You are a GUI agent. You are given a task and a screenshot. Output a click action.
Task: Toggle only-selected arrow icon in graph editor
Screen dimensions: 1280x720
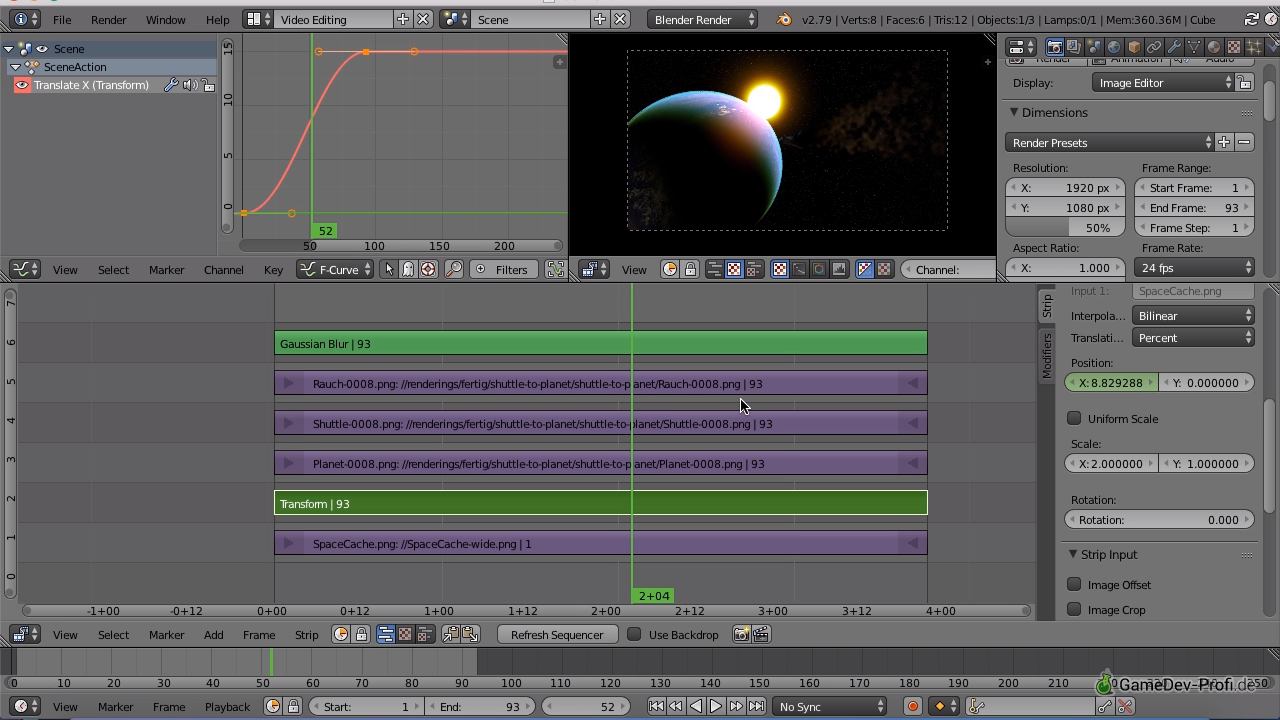point(389,269)
